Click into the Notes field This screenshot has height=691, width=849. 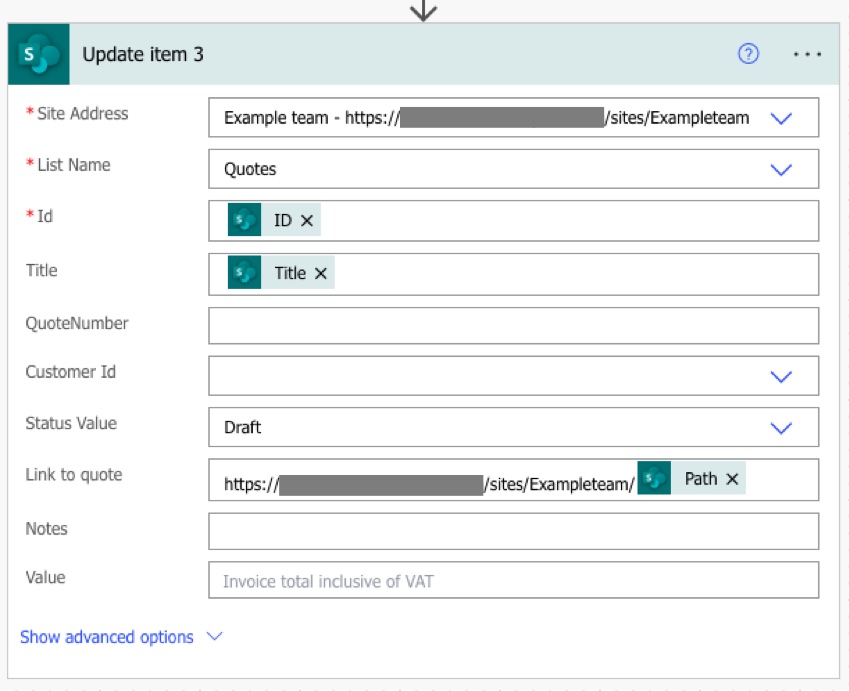click(x=513, y=531)
